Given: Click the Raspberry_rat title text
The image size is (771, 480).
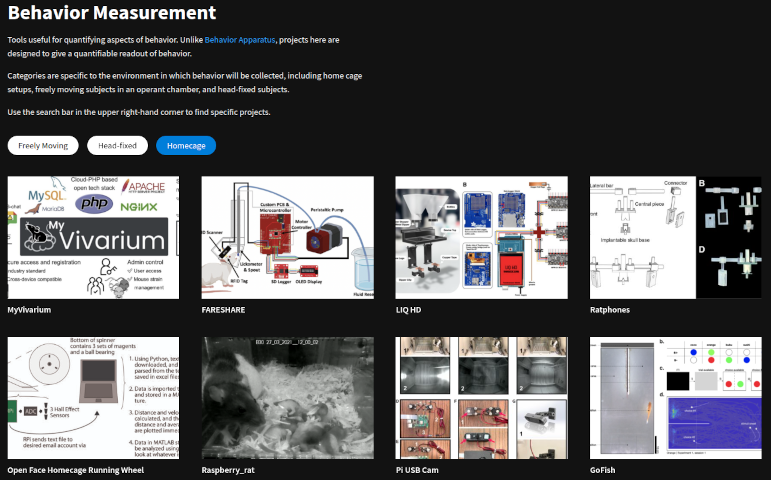Looking at the screenshot, I should (x=228, y=470).
